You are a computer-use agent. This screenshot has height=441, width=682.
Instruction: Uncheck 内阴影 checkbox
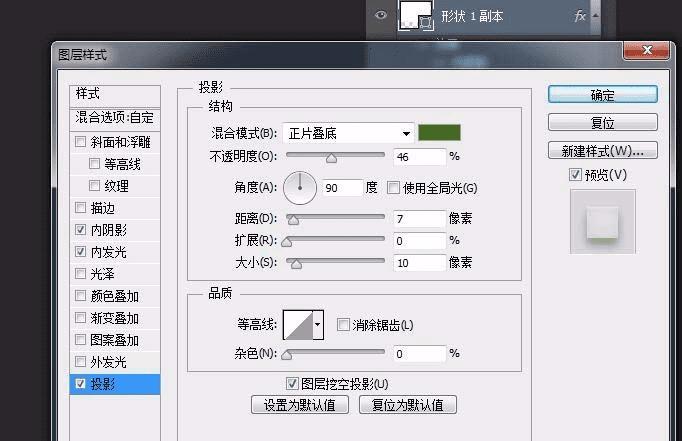tap(80, 230)
